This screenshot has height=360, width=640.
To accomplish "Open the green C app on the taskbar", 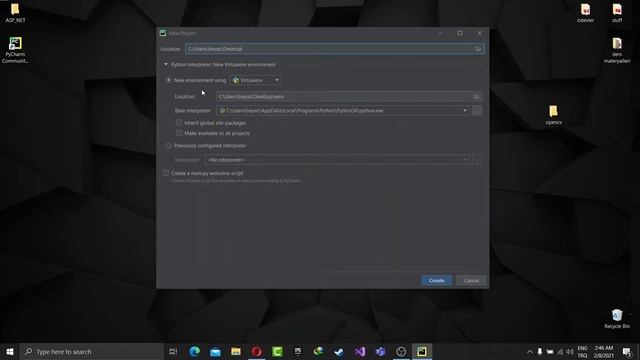I will pyautogui.click(x=277, y=351).
